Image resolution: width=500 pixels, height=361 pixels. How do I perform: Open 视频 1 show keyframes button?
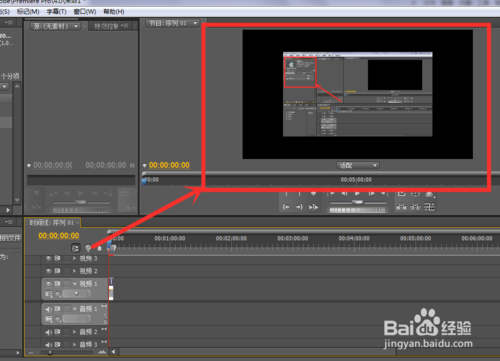(x=58, y=294)
